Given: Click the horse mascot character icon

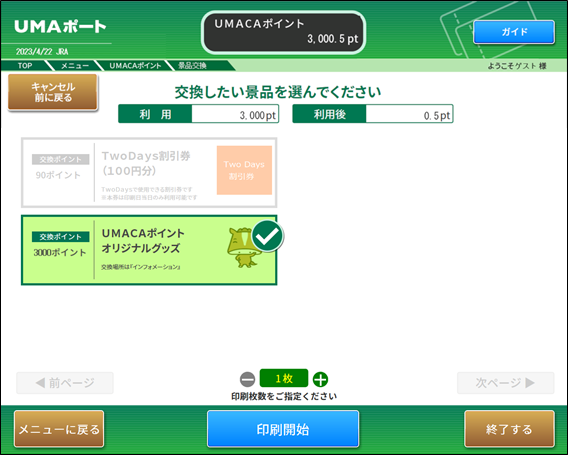Looking at the screenshot, I should coord(241,248).
